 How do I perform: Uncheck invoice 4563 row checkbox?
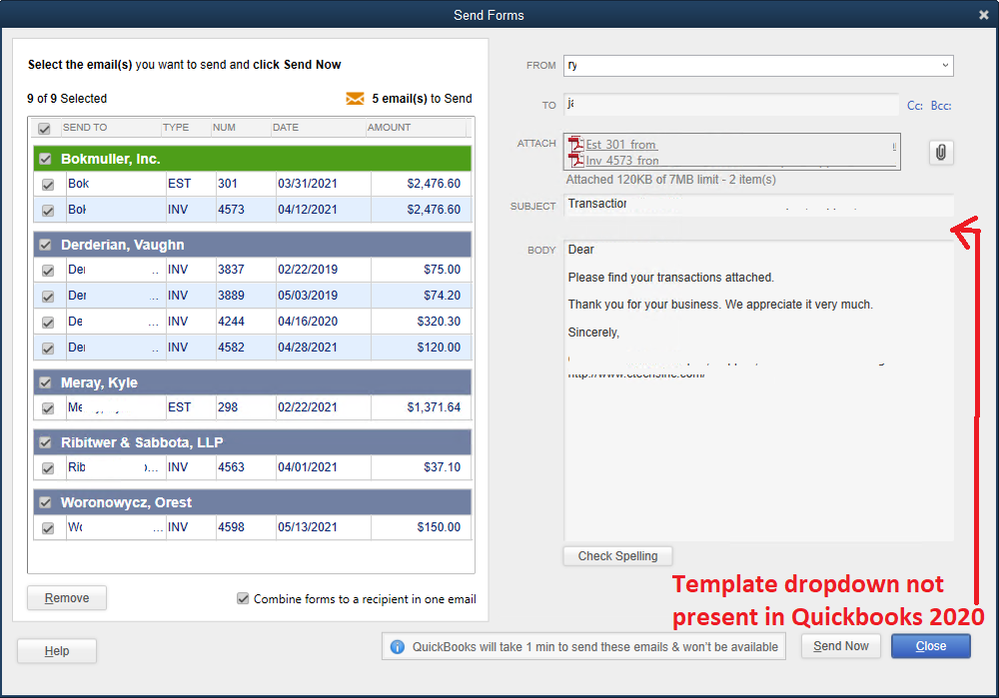(48, 469)
